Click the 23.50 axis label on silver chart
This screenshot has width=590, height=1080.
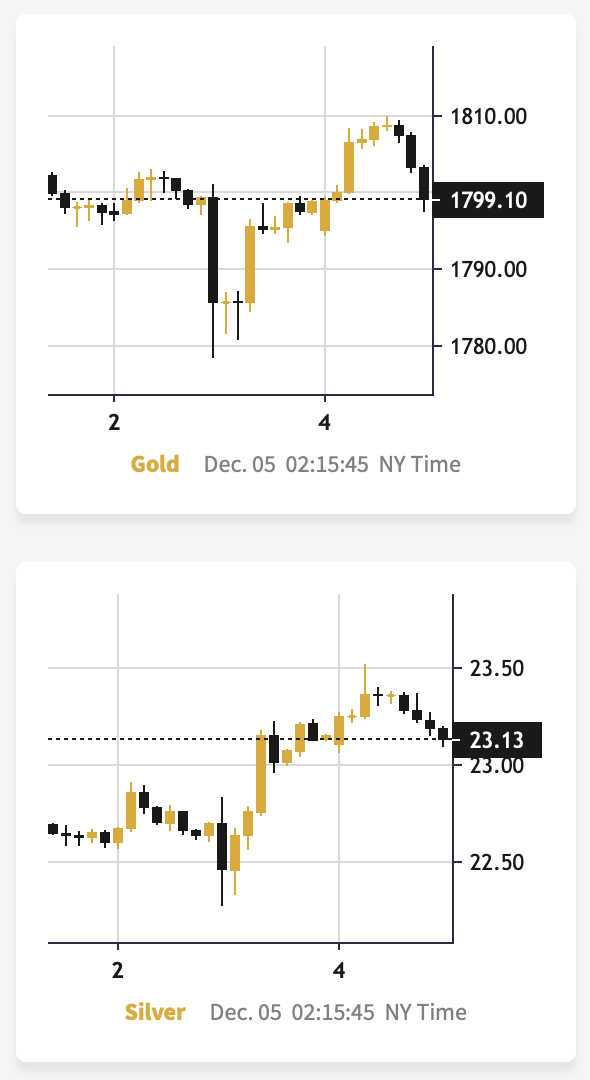[x=496, y=669]
